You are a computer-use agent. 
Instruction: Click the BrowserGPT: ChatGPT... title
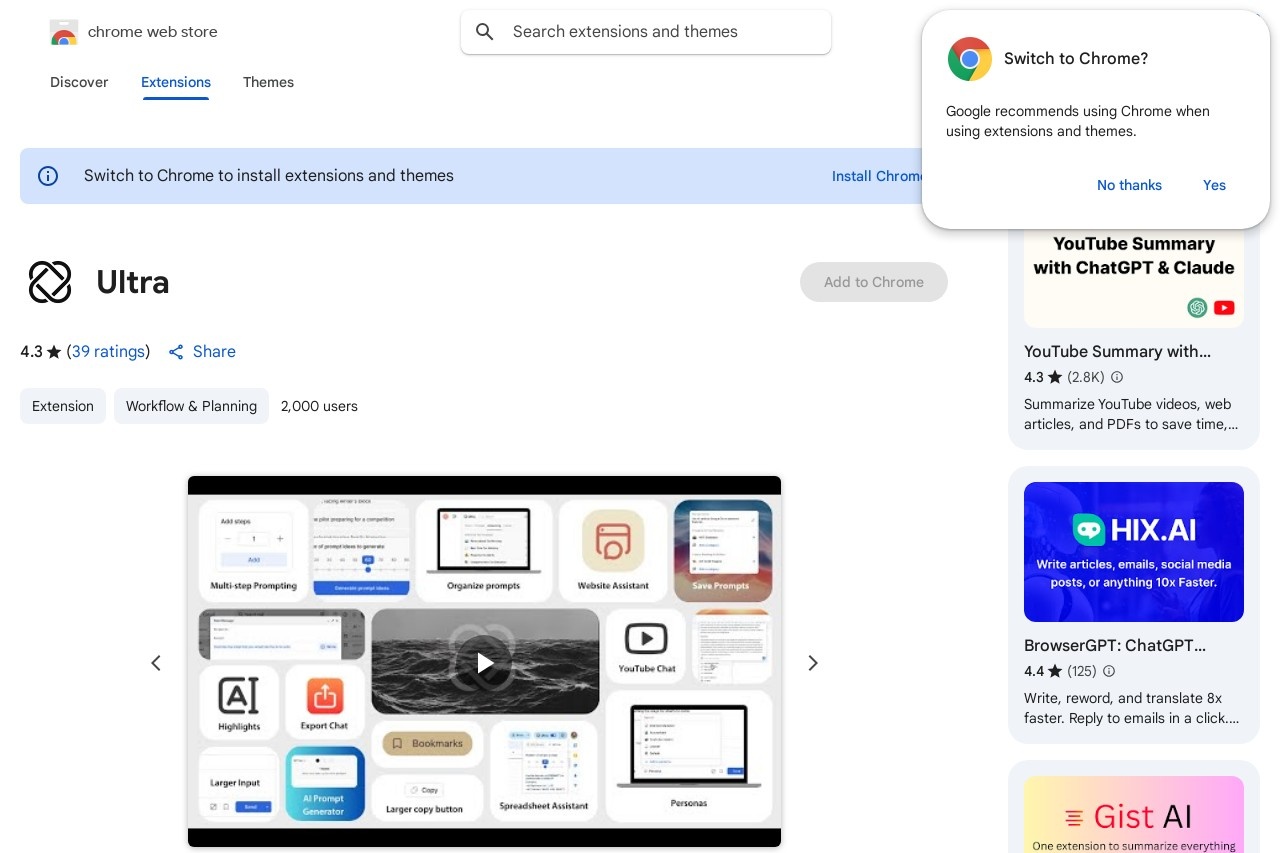click(1115, 646)
